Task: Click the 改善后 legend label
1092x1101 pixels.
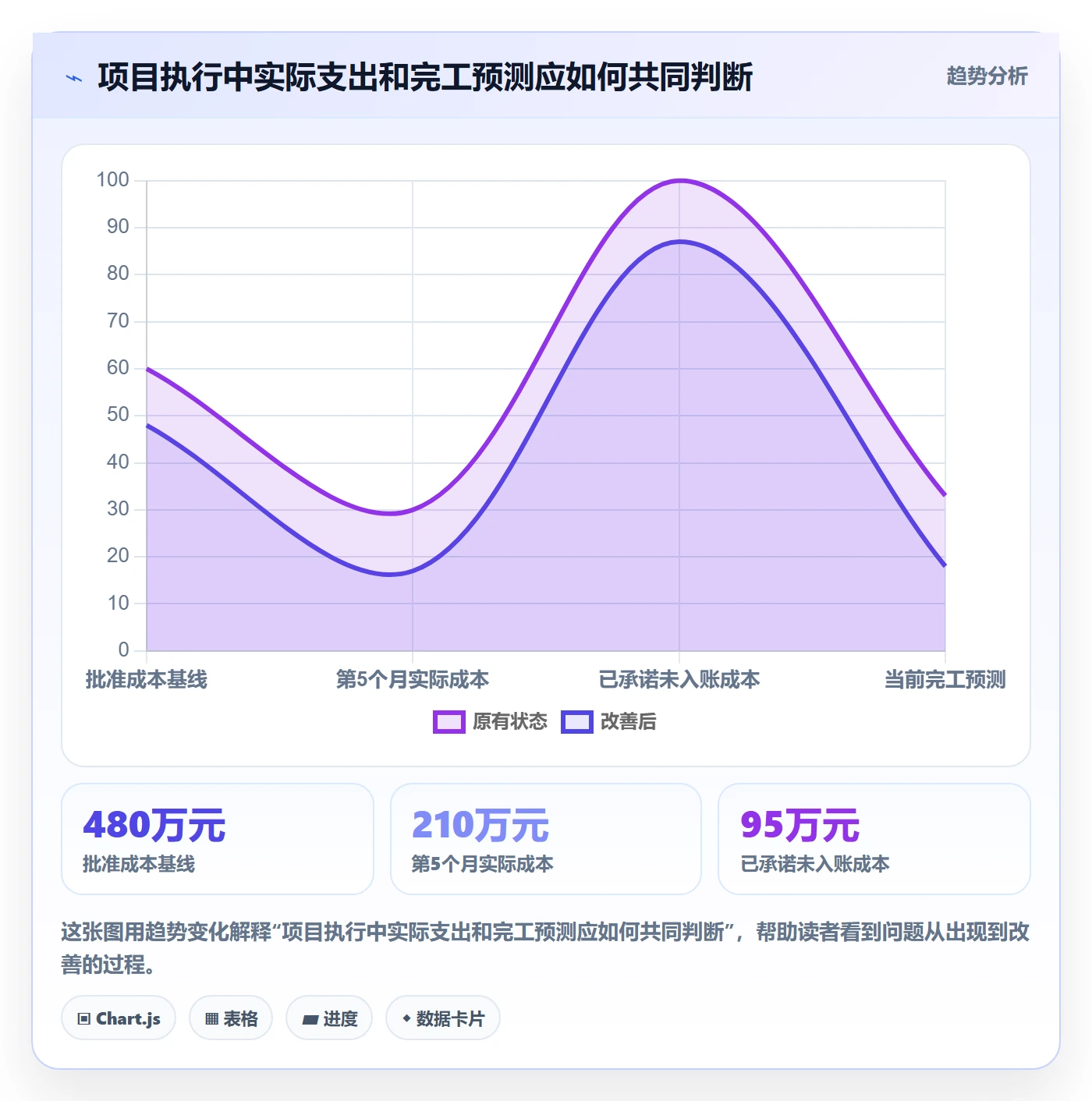Action: [629, 722]
